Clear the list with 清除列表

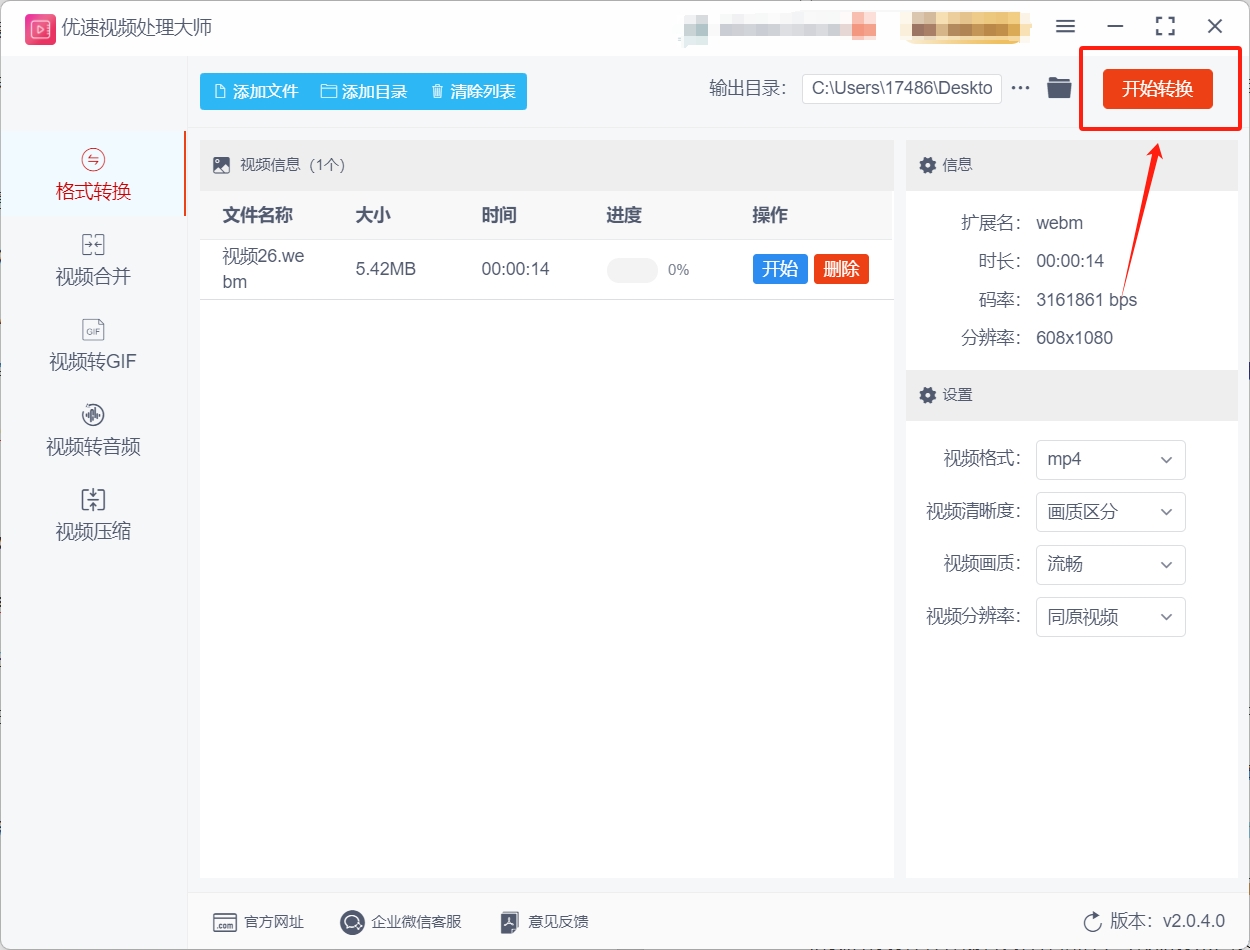pos(477,91)
